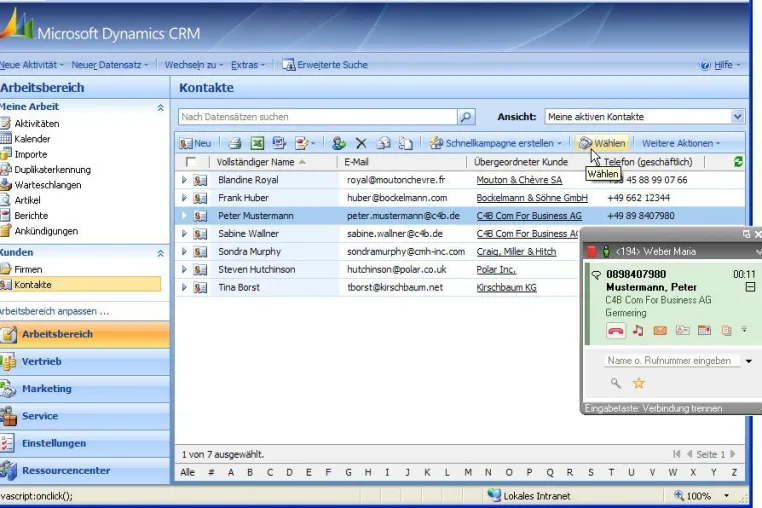Open the Ressourcencenter area
Image resolution: width=762 pixels, height=508 pixels.
click(85, 470)
